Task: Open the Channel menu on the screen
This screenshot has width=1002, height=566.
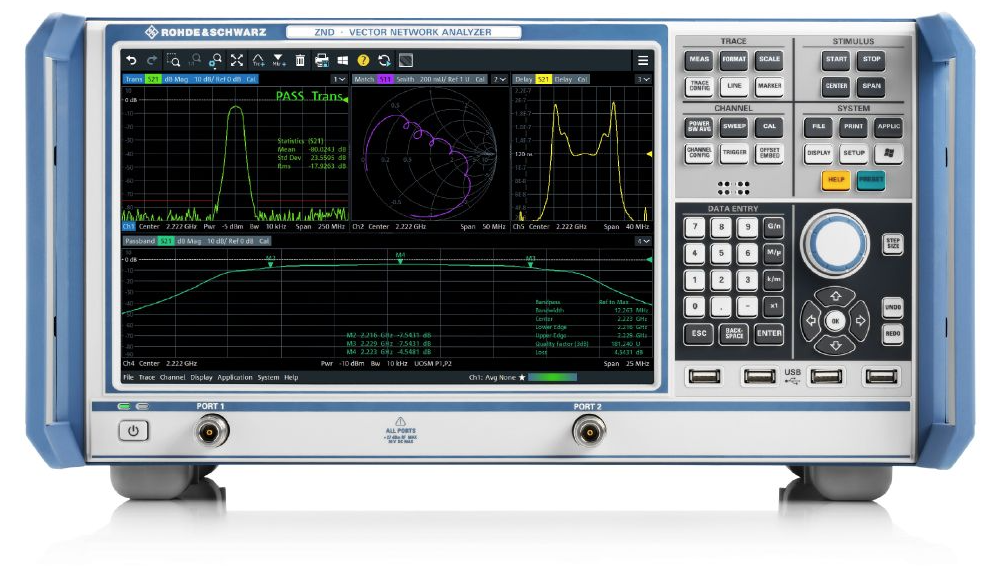Action: (x=173, y=378)
